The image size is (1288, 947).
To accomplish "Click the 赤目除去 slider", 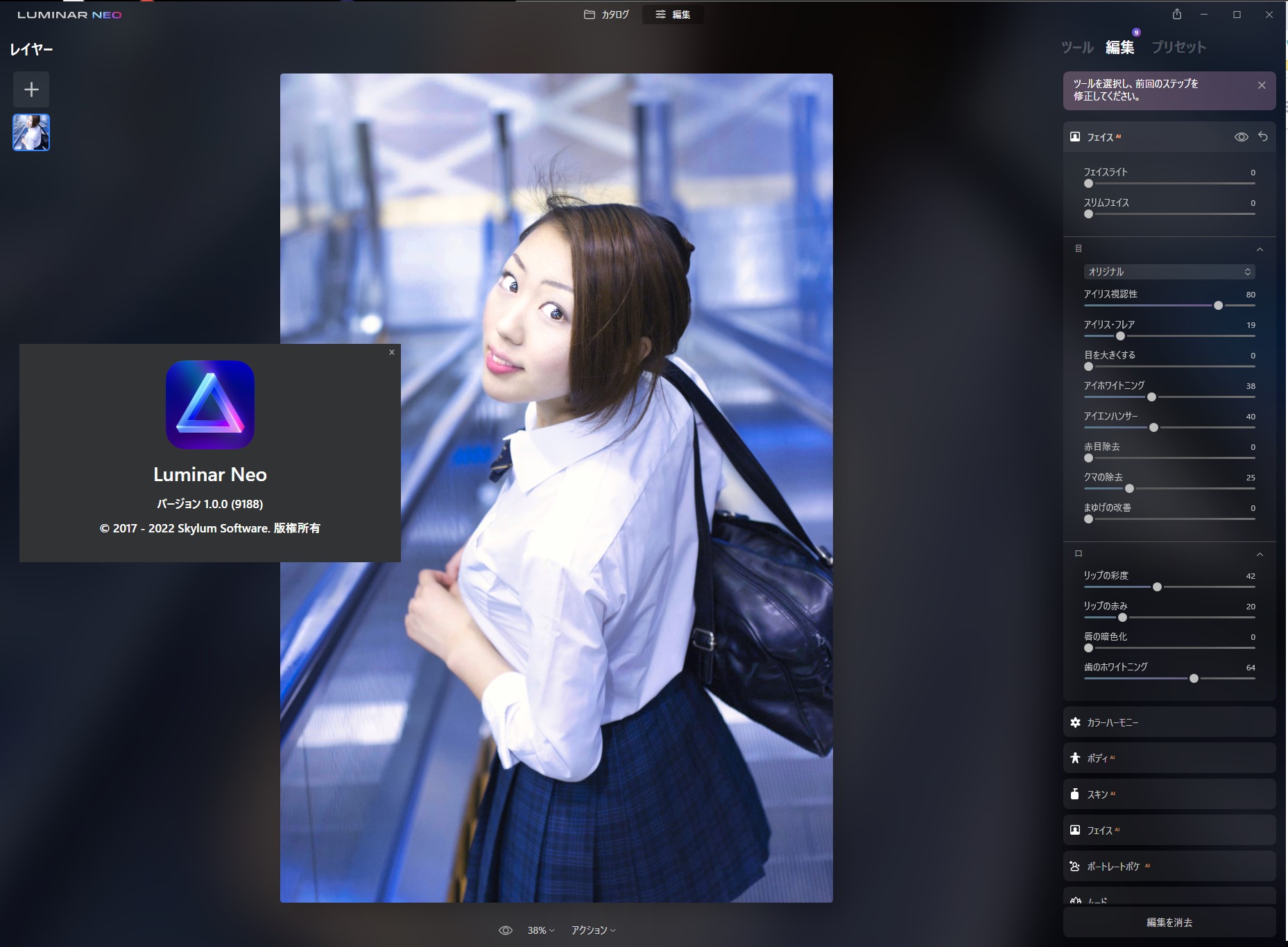I will click(x=1169, y=458).
